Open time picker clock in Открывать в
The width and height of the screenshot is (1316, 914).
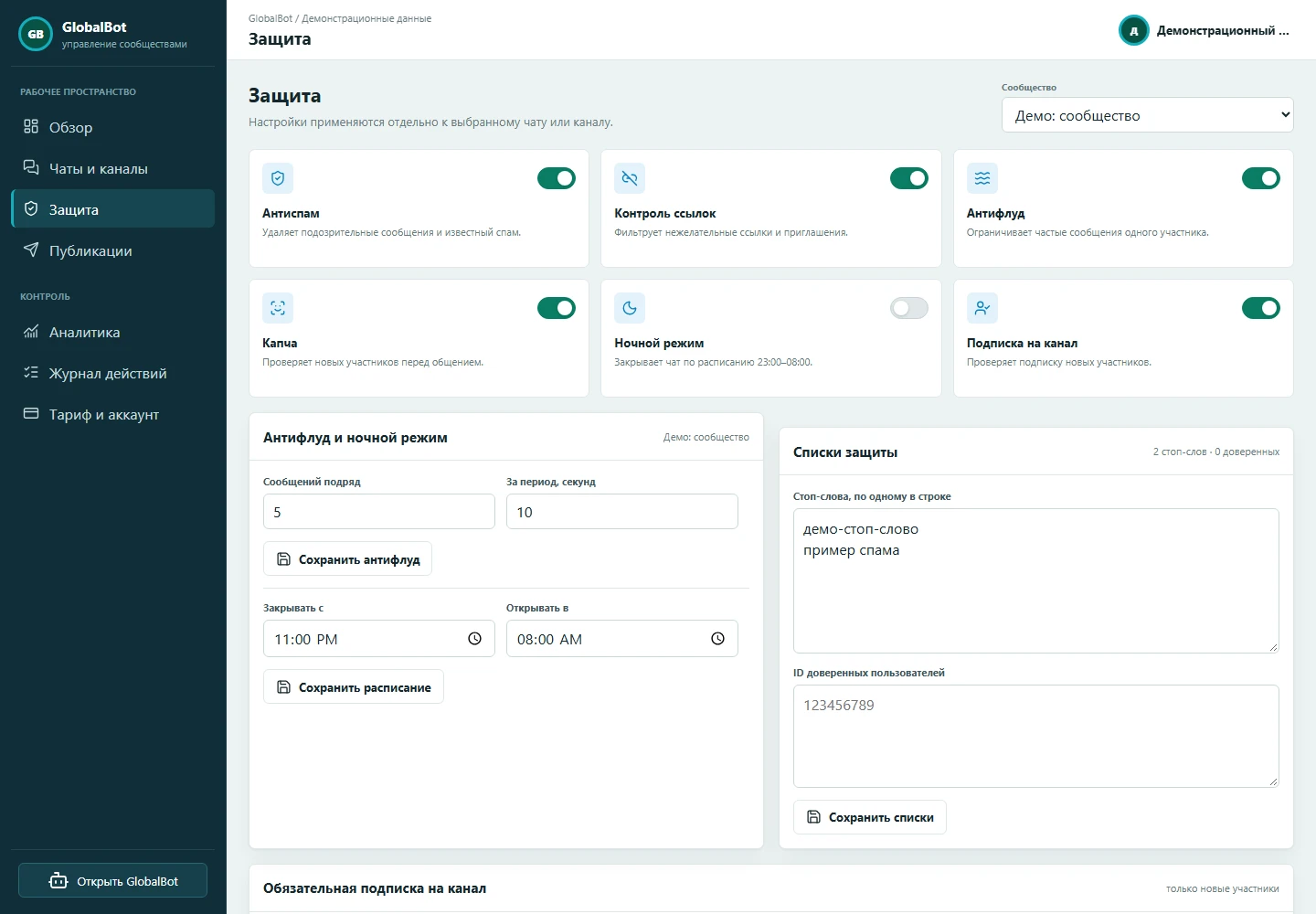(x=717, y=639)
